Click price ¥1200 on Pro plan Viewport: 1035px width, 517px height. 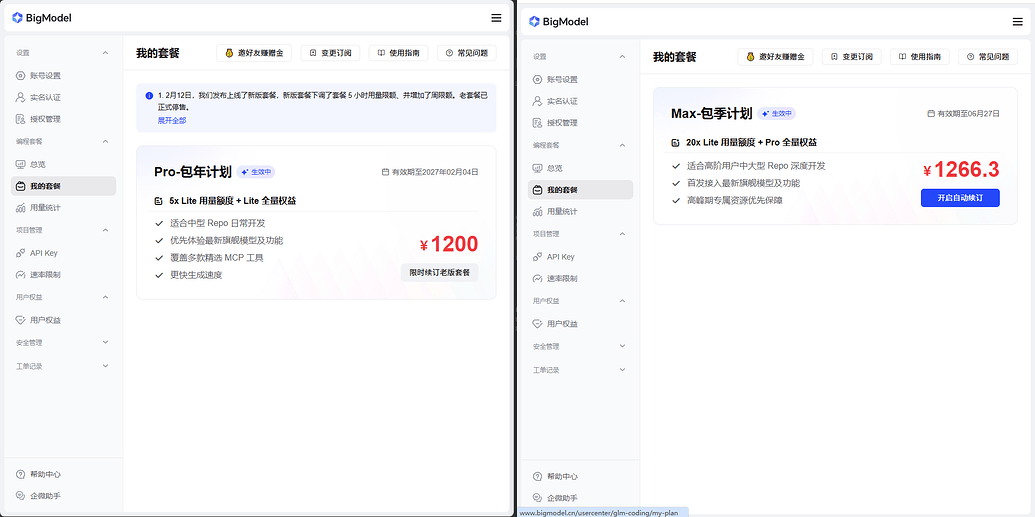click(449, 245)
